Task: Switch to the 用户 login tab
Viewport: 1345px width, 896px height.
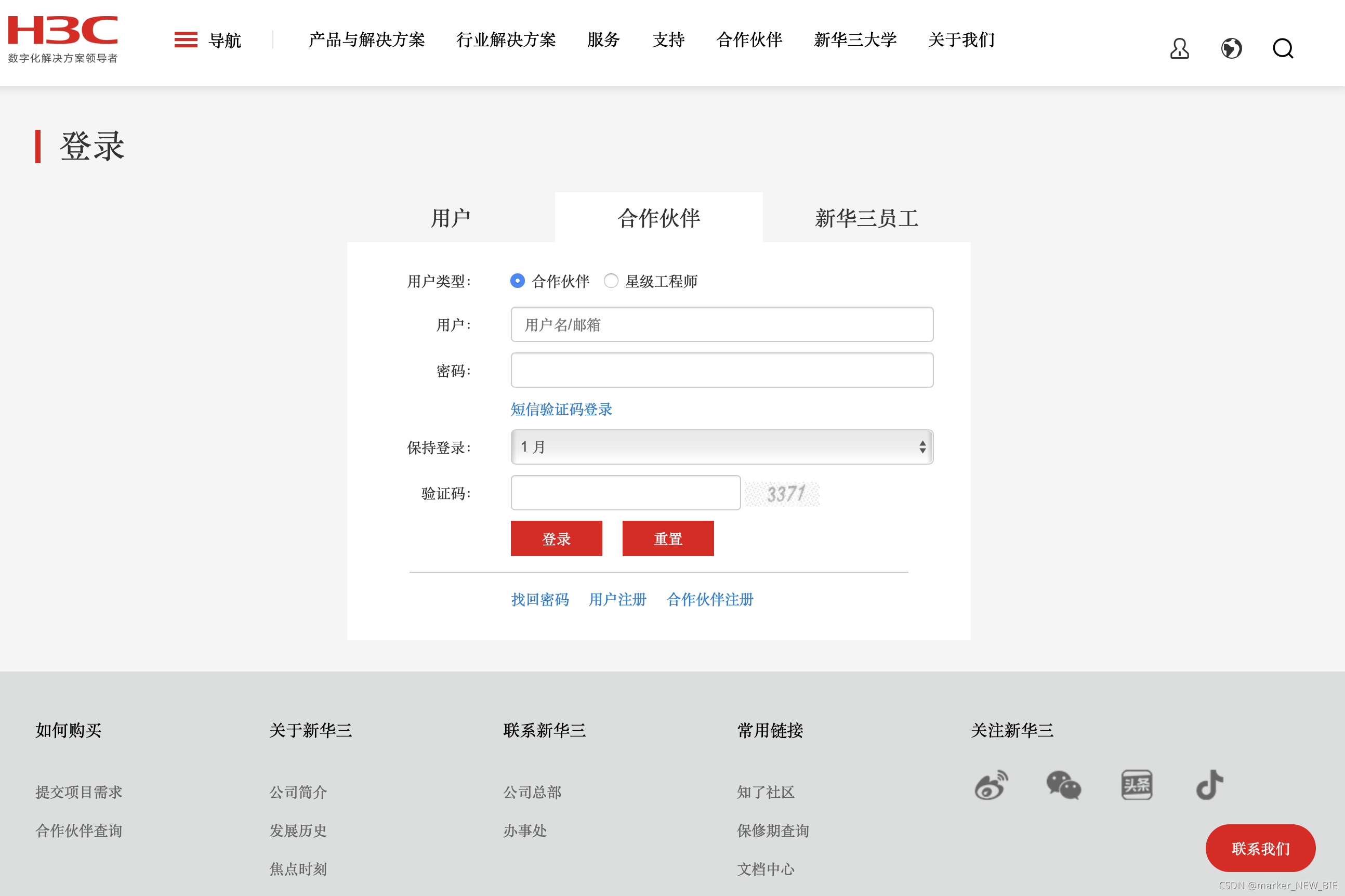Action: pyautogui.click(x=451, y=218)
